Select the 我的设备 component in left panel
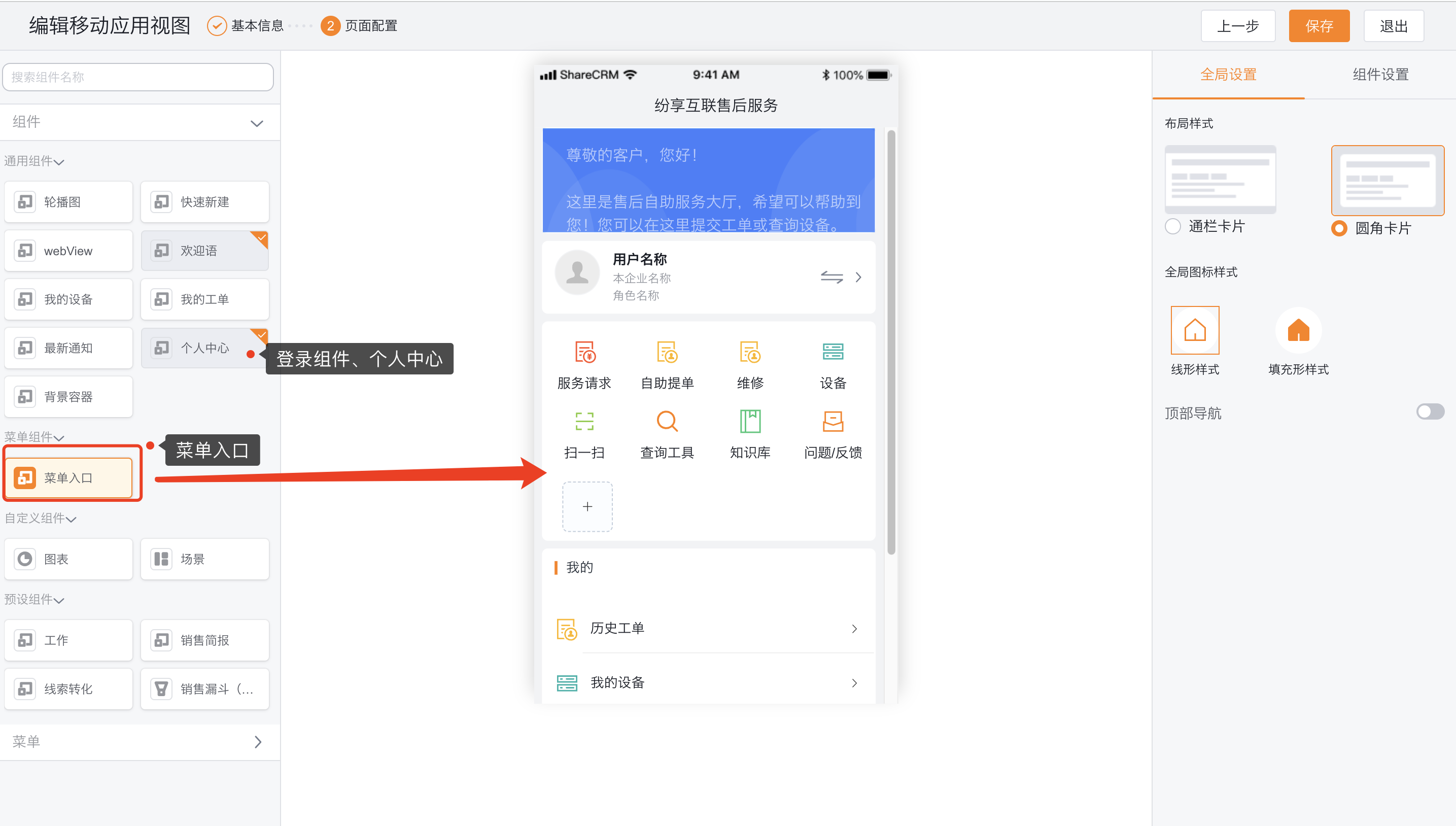This screenshot has height=826, width=1456. coord(68,299)
